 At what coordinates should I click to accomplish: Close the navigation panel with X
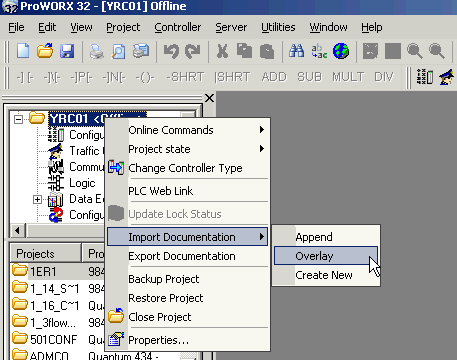click(209, 98)
